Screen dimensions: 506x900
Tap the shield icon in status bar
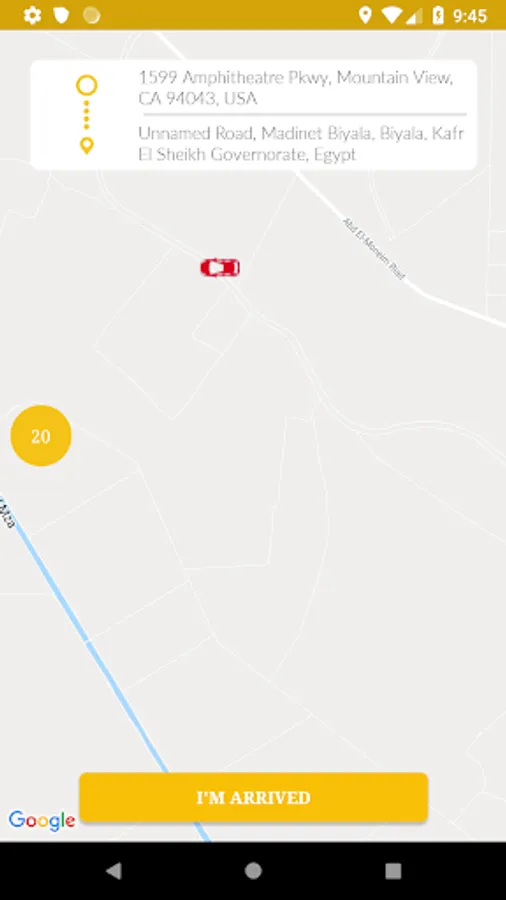61,15
